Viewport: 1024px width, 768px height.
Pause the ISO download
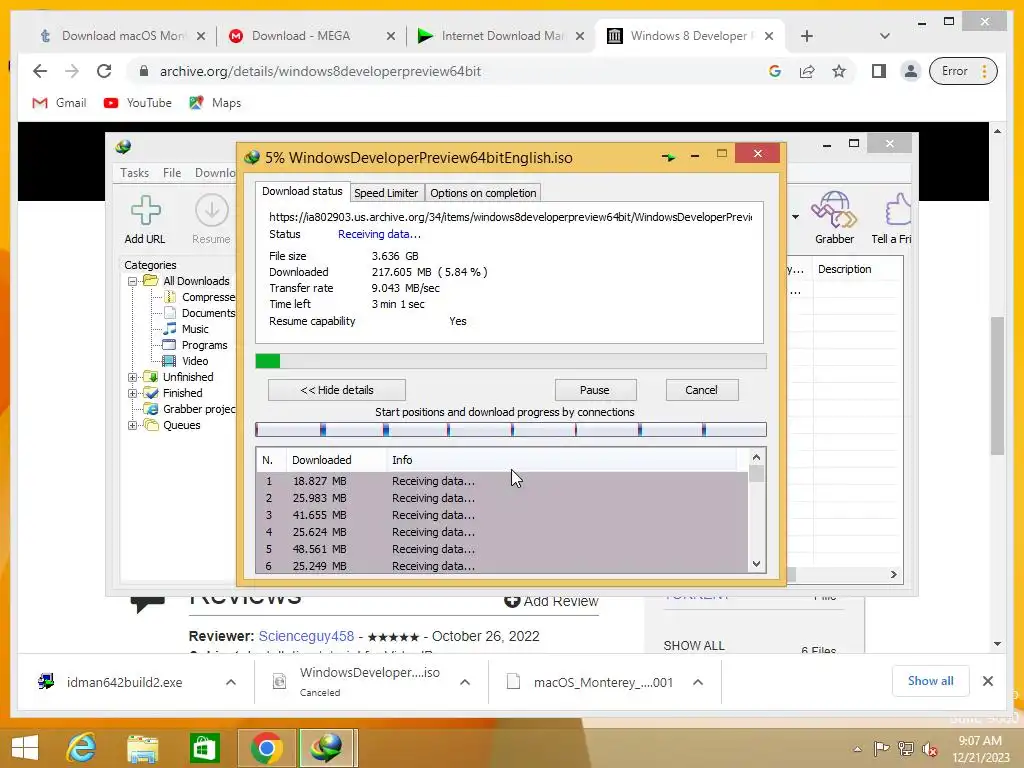click(x=595, y=390)
